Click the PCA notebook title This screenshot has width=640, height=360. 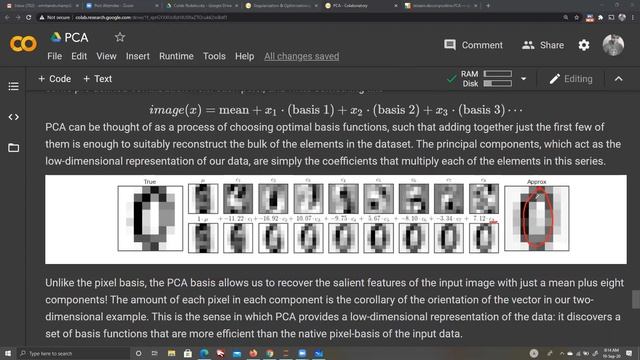pyautogui.click(x=76, y=38)
